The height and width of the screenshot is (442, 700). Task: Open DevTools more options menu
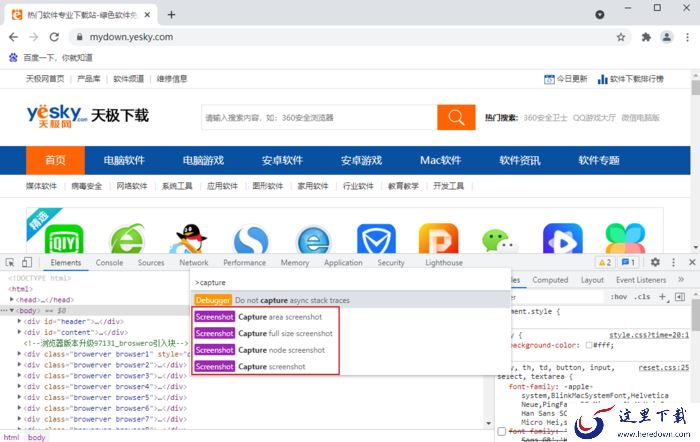click(673, 263)
